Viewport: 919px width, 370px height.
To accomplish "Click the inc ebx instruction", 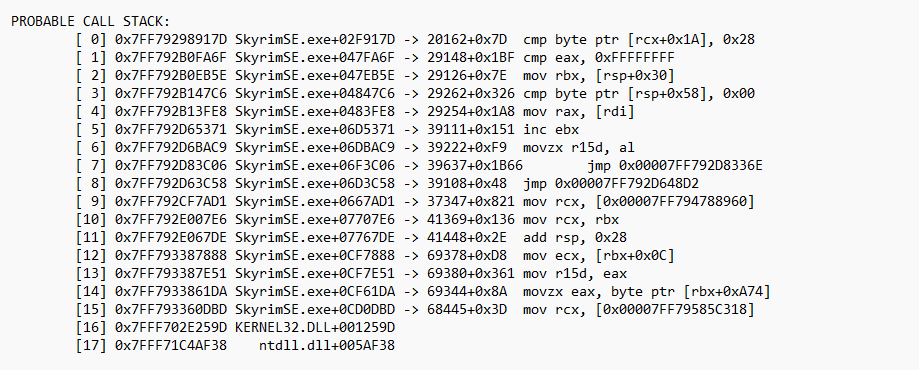I will tap(550, 130).
